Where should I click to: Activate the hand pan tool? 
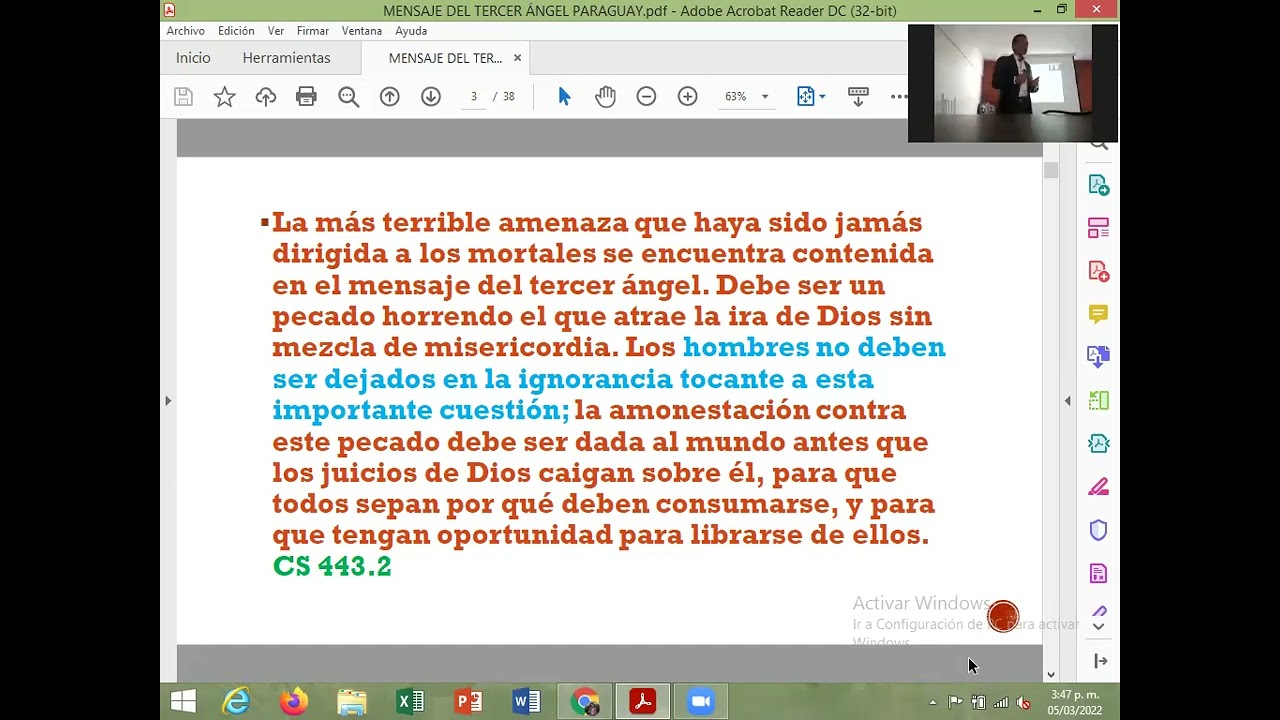click(605, 97)
